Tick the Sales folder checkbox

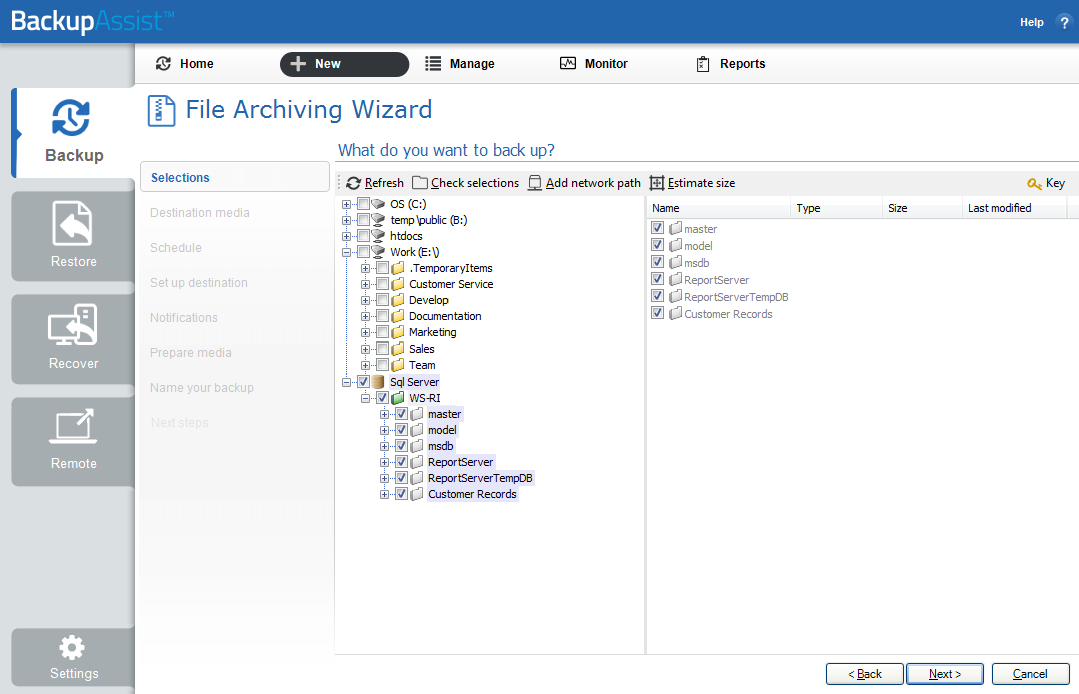383,349
